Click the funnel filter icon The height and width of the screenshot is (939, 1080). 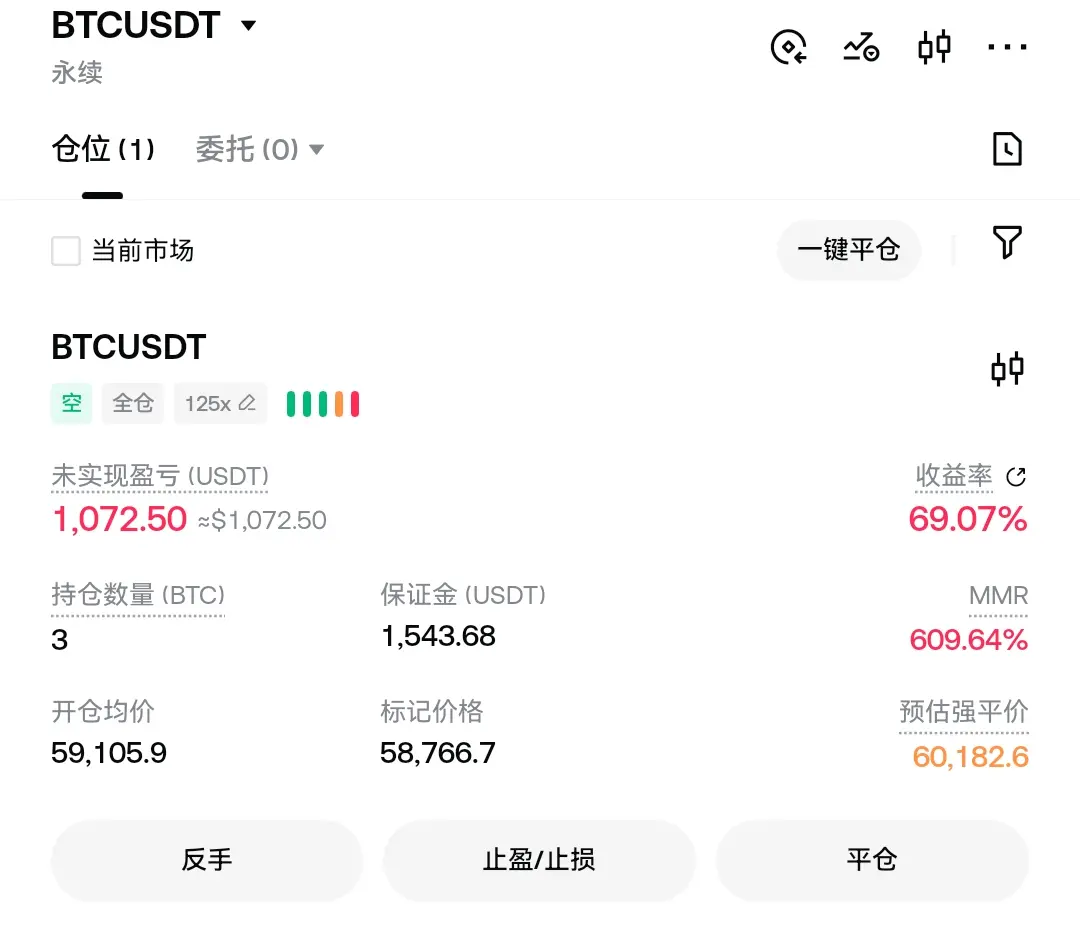click(x=1007, y=242)
